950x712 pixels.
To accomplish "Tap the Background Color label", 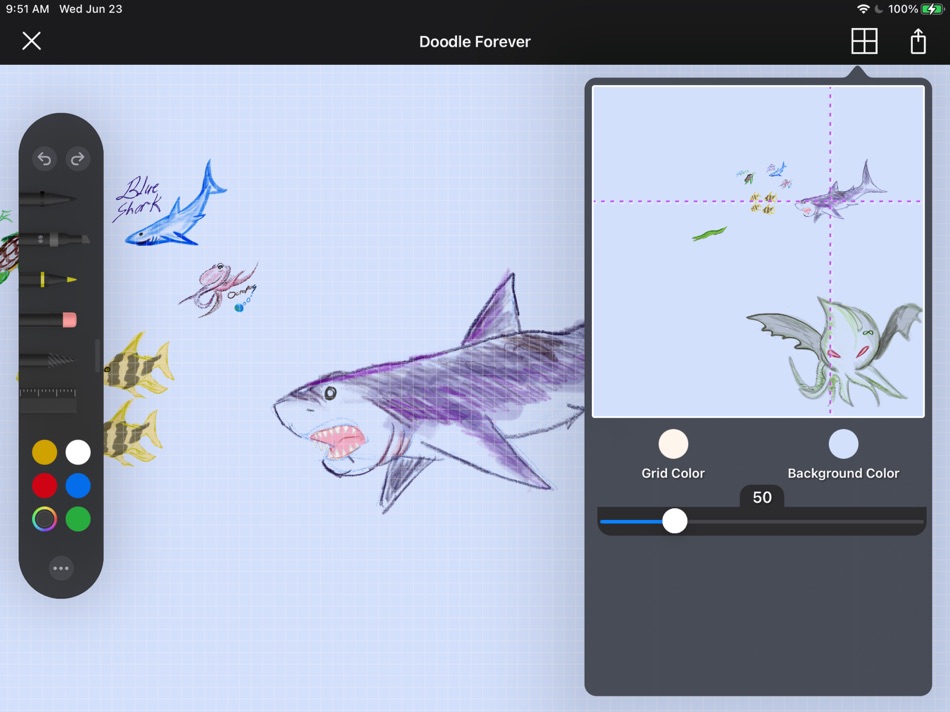I will (x=843, y=473).
